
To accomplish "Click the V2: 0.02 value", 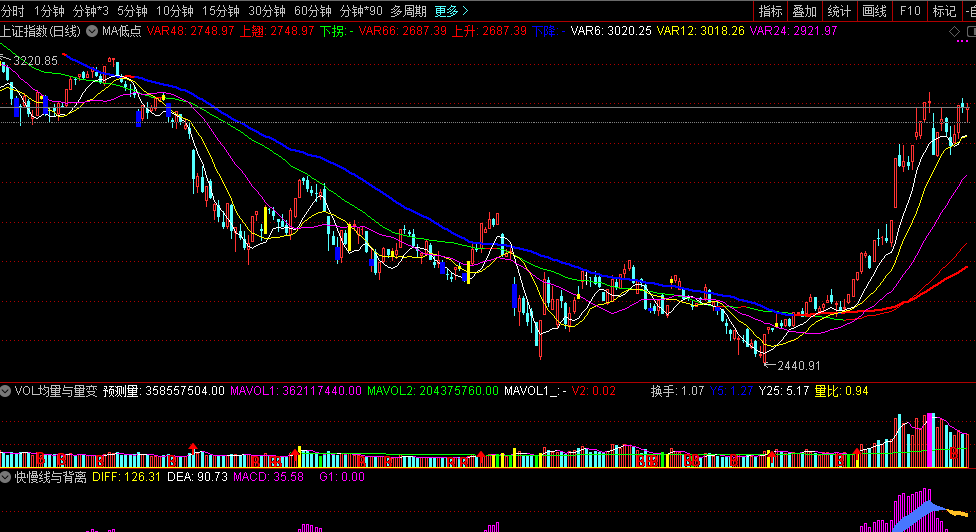I will click(x=594, y=391).
